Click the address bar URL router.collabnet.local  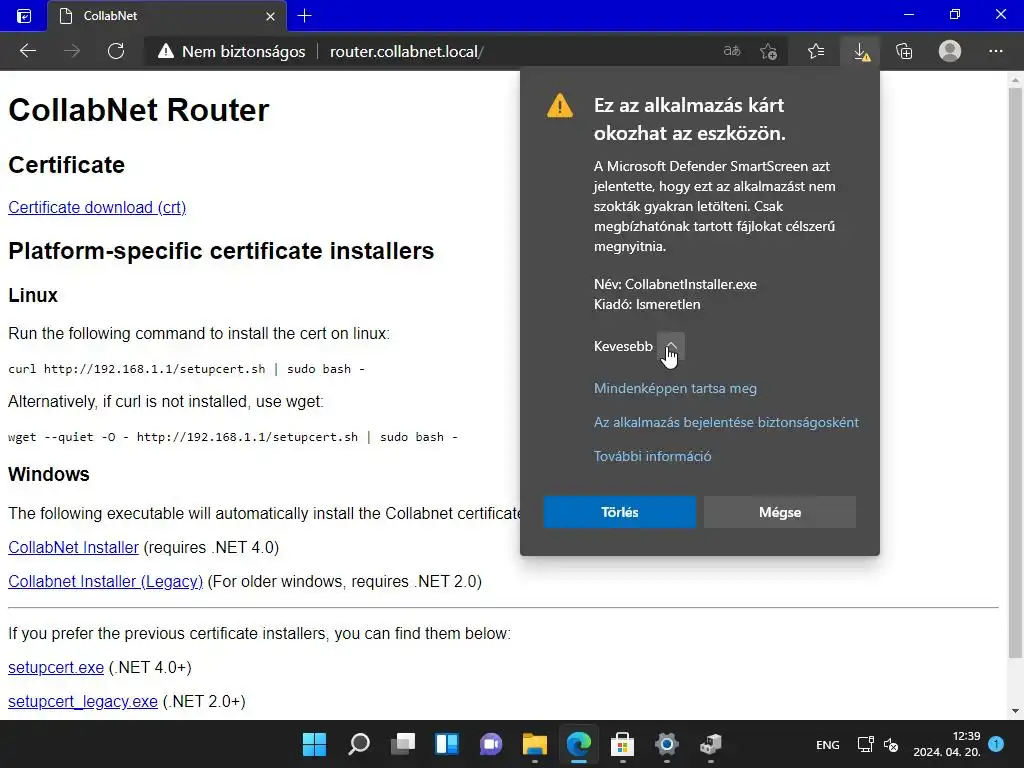click(406, 52)
